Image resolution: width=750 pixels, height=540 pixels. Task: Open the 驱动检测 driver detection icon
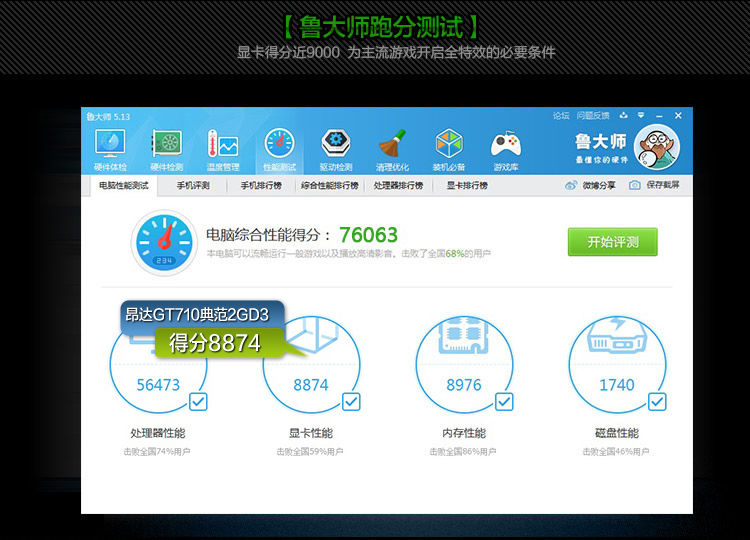pyautogui.click(x=336, y=148)
